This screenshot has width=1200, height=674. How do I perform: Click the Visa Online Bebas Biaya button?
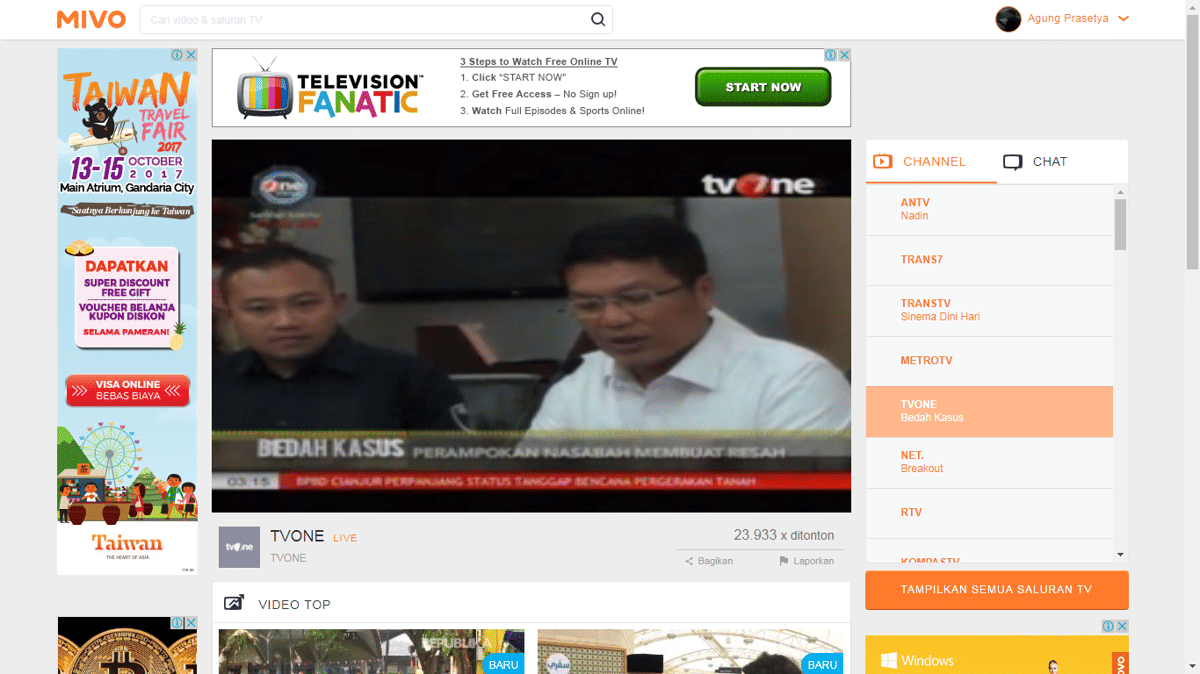click(127, 391)
